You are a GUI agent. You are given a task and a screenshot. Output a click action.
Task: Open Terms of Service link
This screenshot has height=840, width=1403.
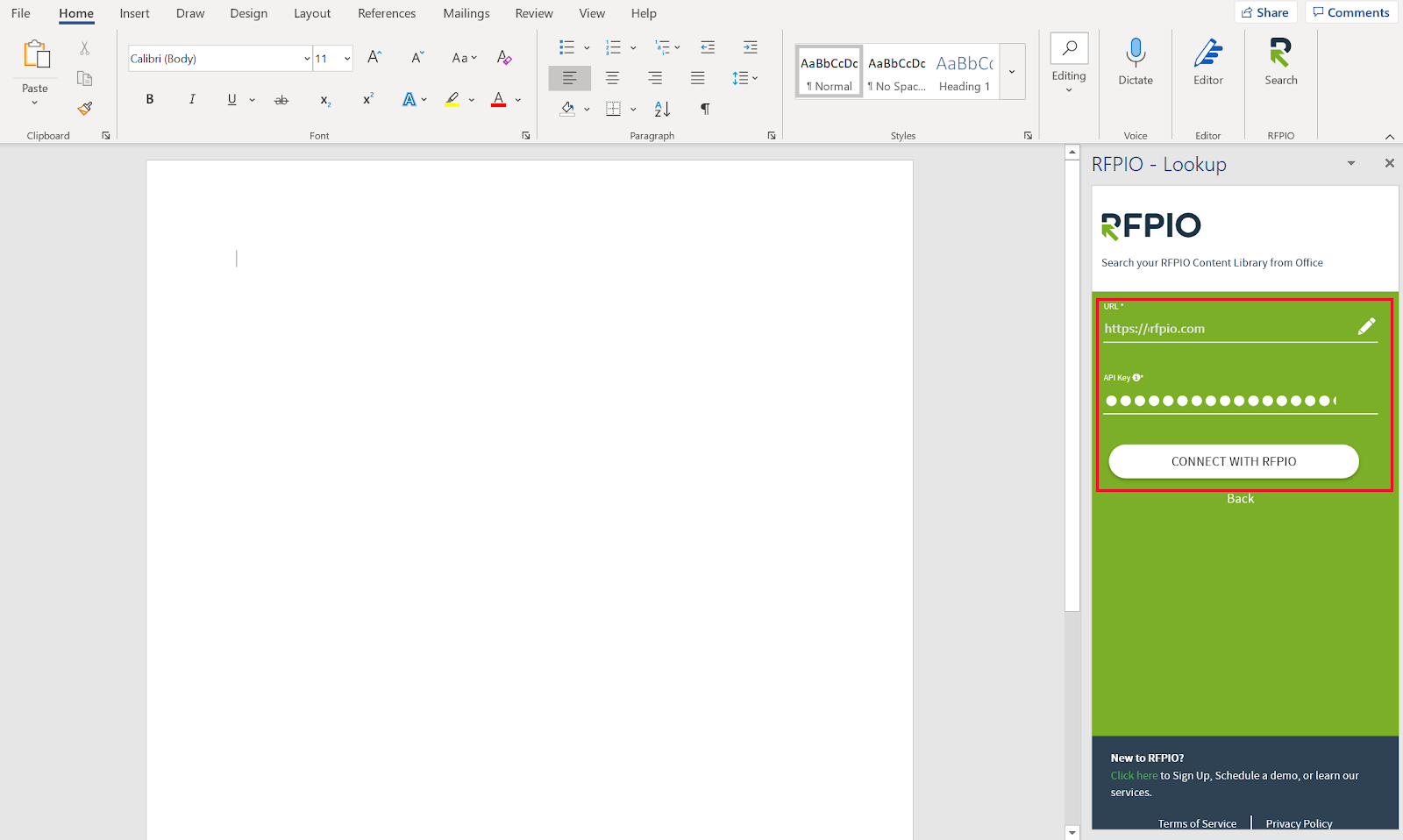point(1197,823)
